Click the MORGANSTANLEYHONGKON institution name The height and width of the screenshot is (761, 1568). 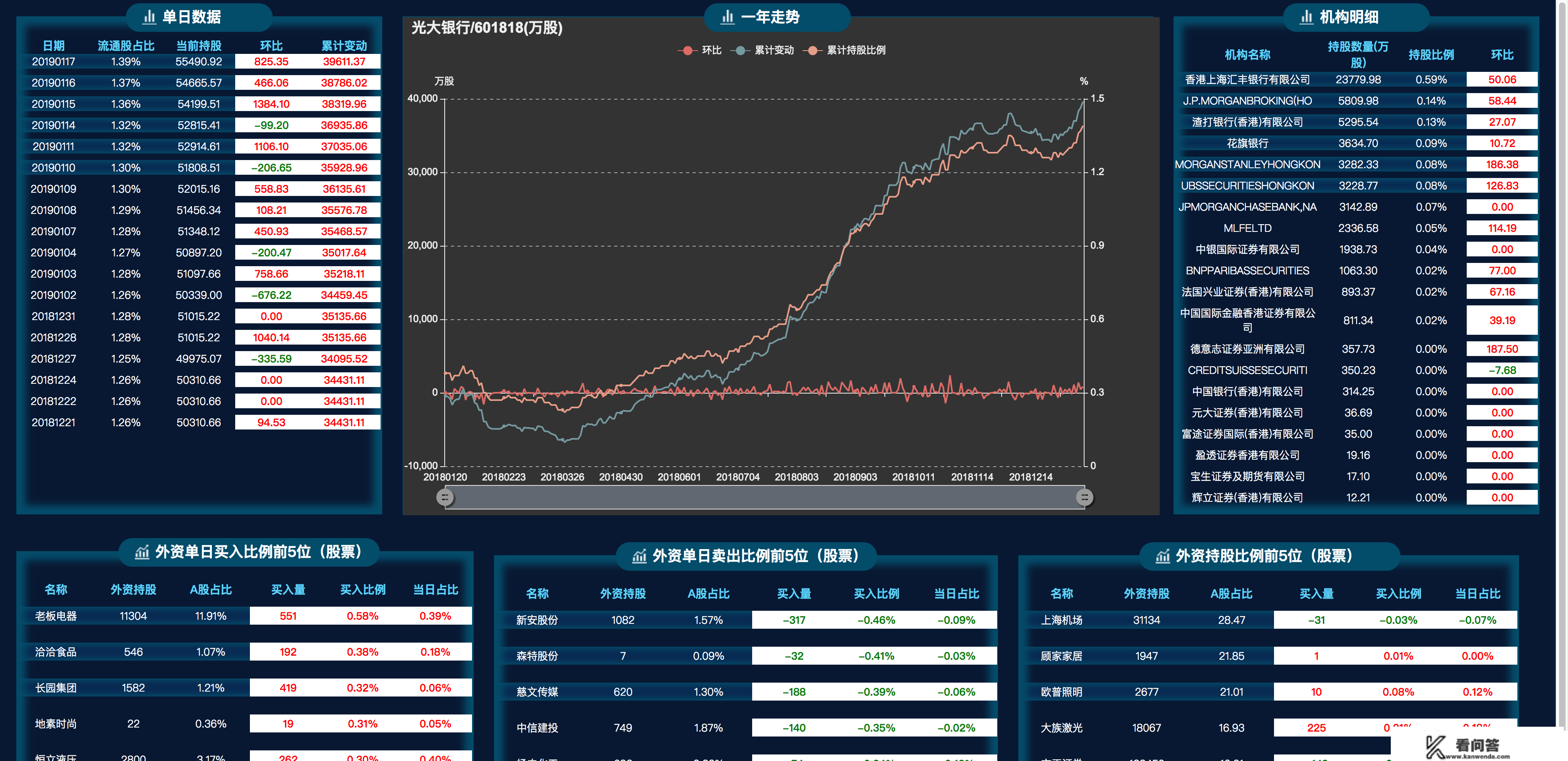click(x=1247, y=165)
